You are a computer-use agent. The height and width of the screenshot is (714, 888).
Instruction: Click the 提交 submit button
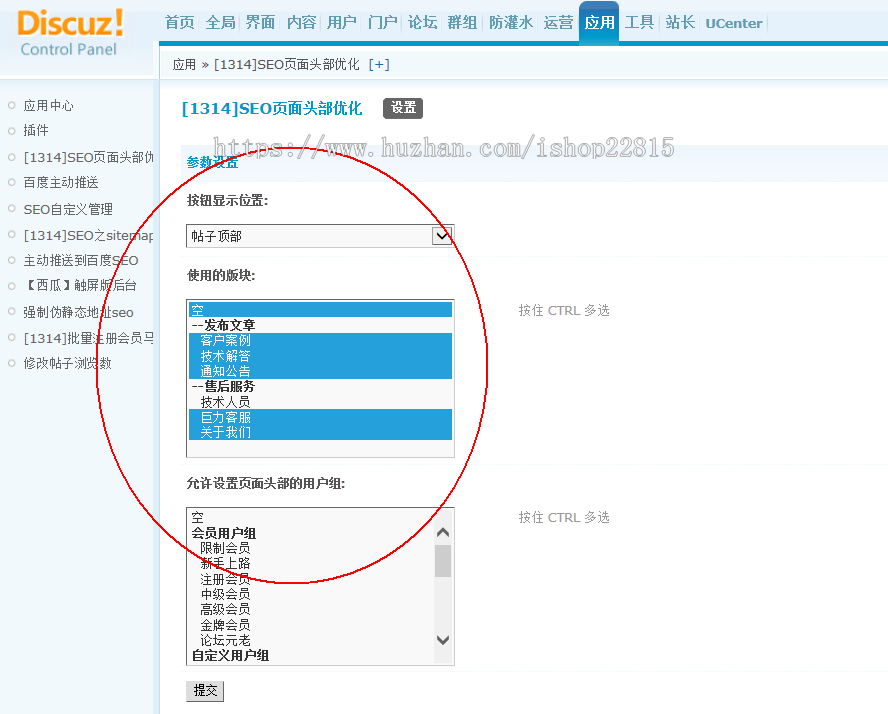coord(204,691)
